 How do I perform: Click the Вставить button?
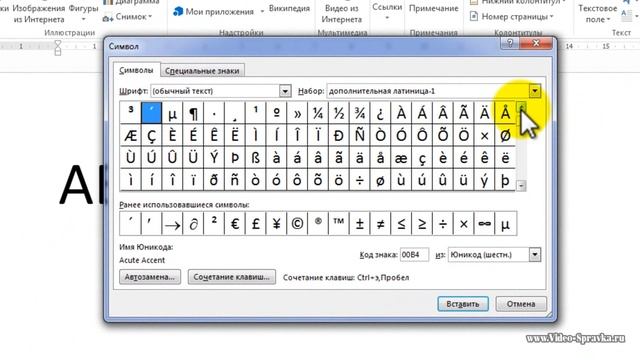[463, 304]
